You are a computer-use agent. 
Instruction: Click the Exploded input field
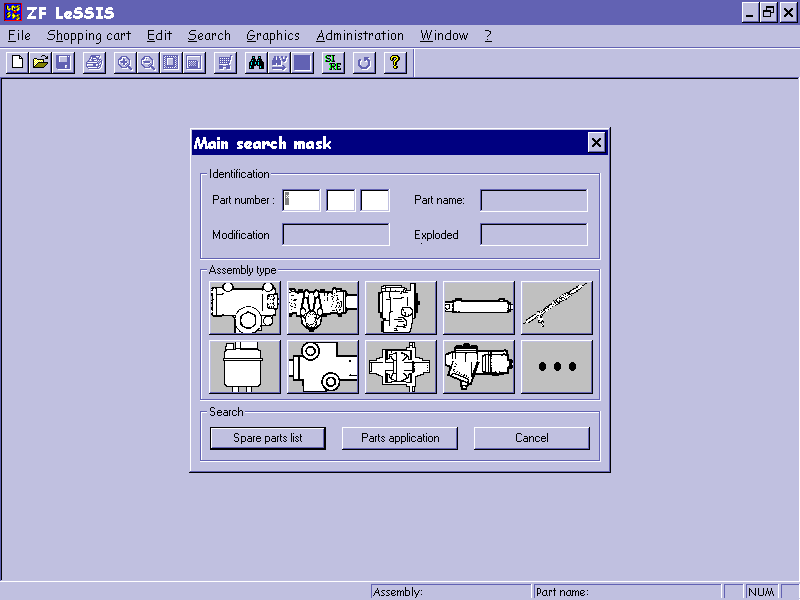coord(534,235)
